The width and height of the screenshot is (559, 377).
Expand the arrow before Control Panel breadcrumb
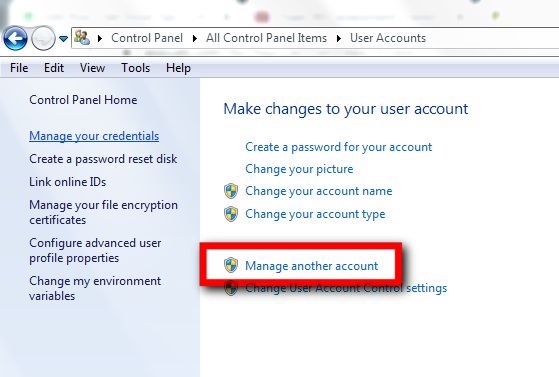[x=100, y=38]
